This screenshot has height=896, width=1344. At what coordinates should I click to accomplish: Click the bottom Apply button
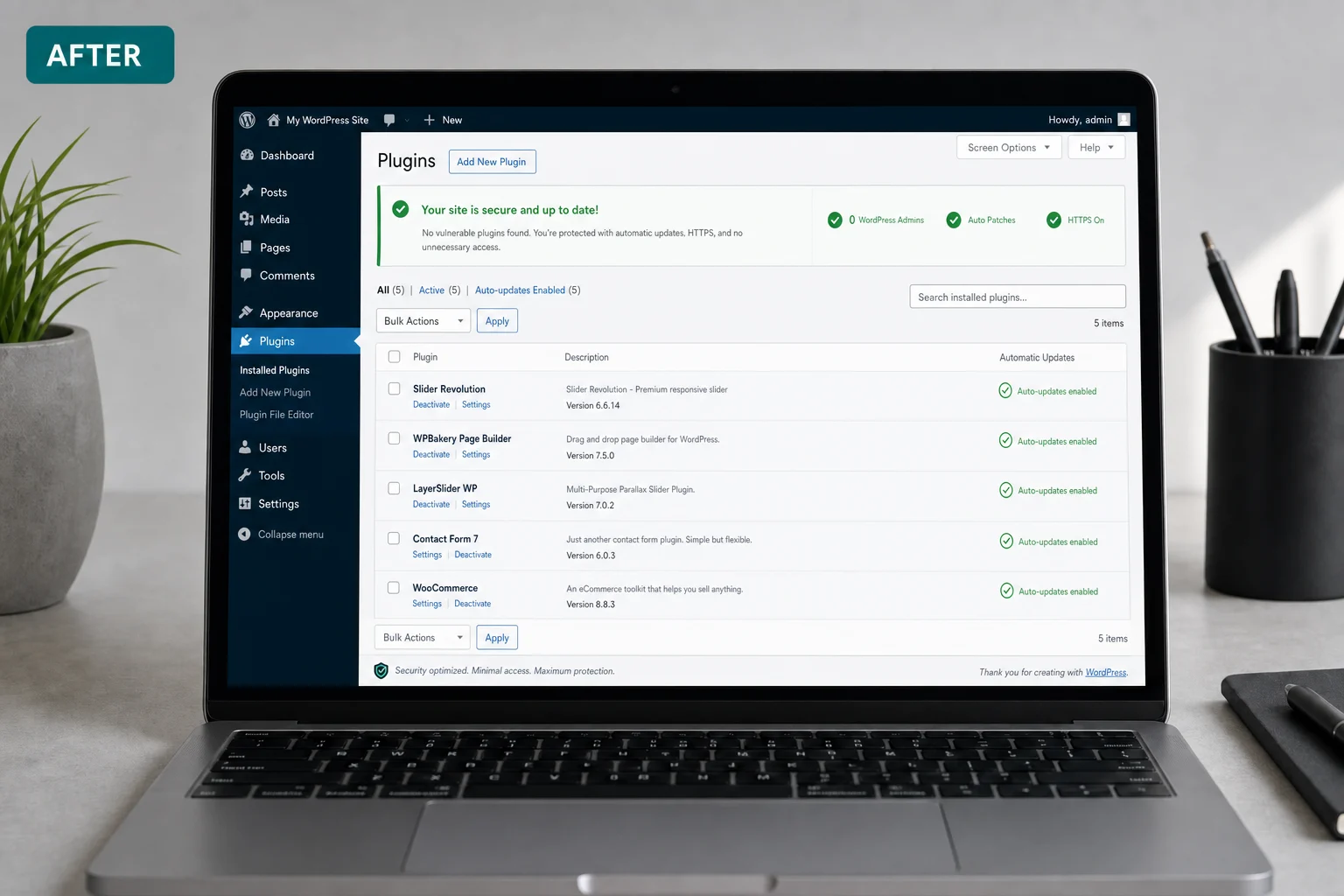coord(497,637)
